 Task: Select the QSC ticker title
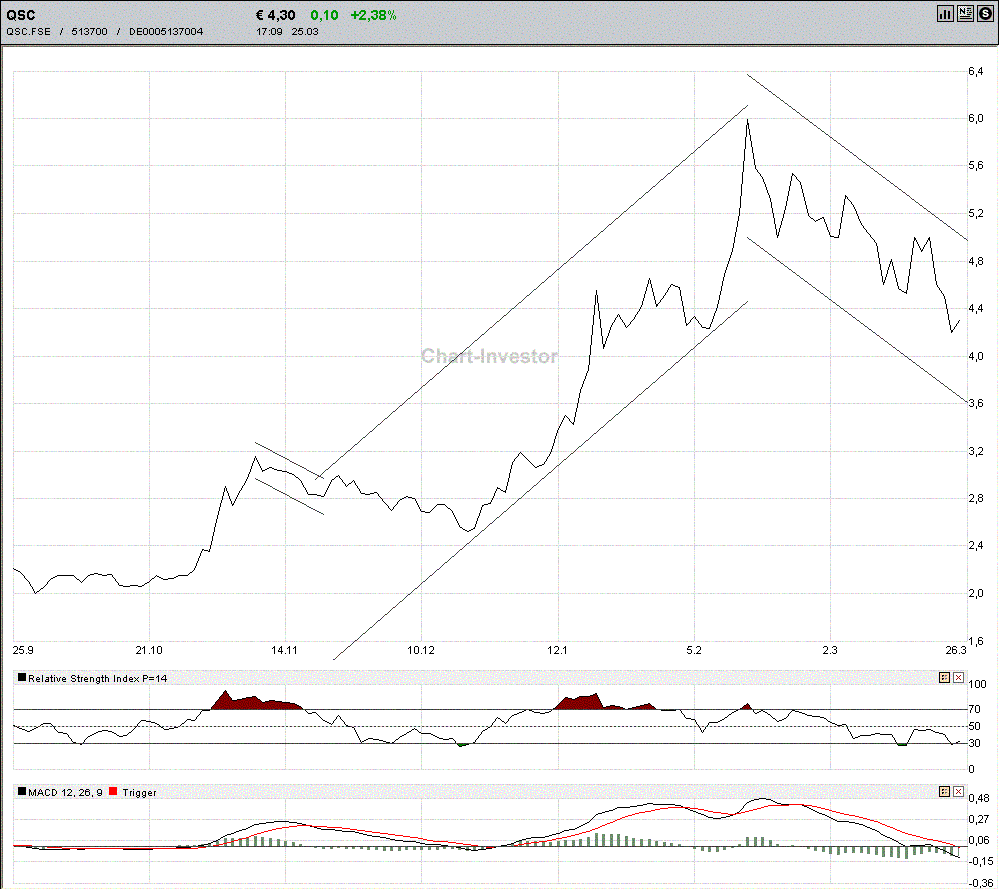(x=21, y=15)
